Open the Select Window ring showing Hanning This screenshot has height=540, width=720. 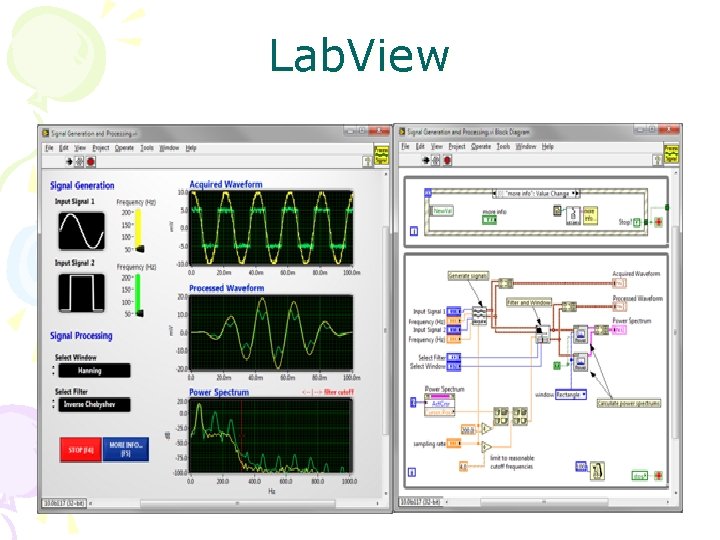[x=94, y=371]
